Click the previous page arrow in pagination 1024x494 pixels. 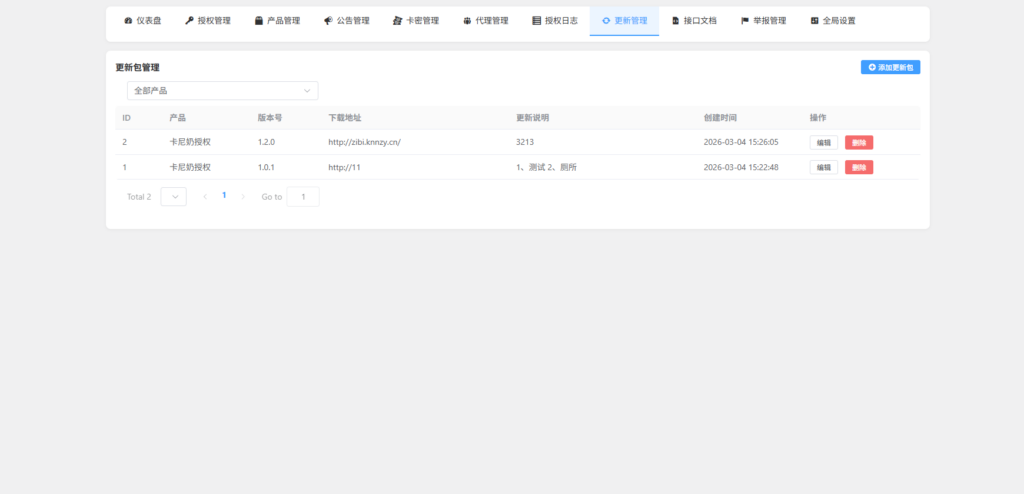pos(205,197)
